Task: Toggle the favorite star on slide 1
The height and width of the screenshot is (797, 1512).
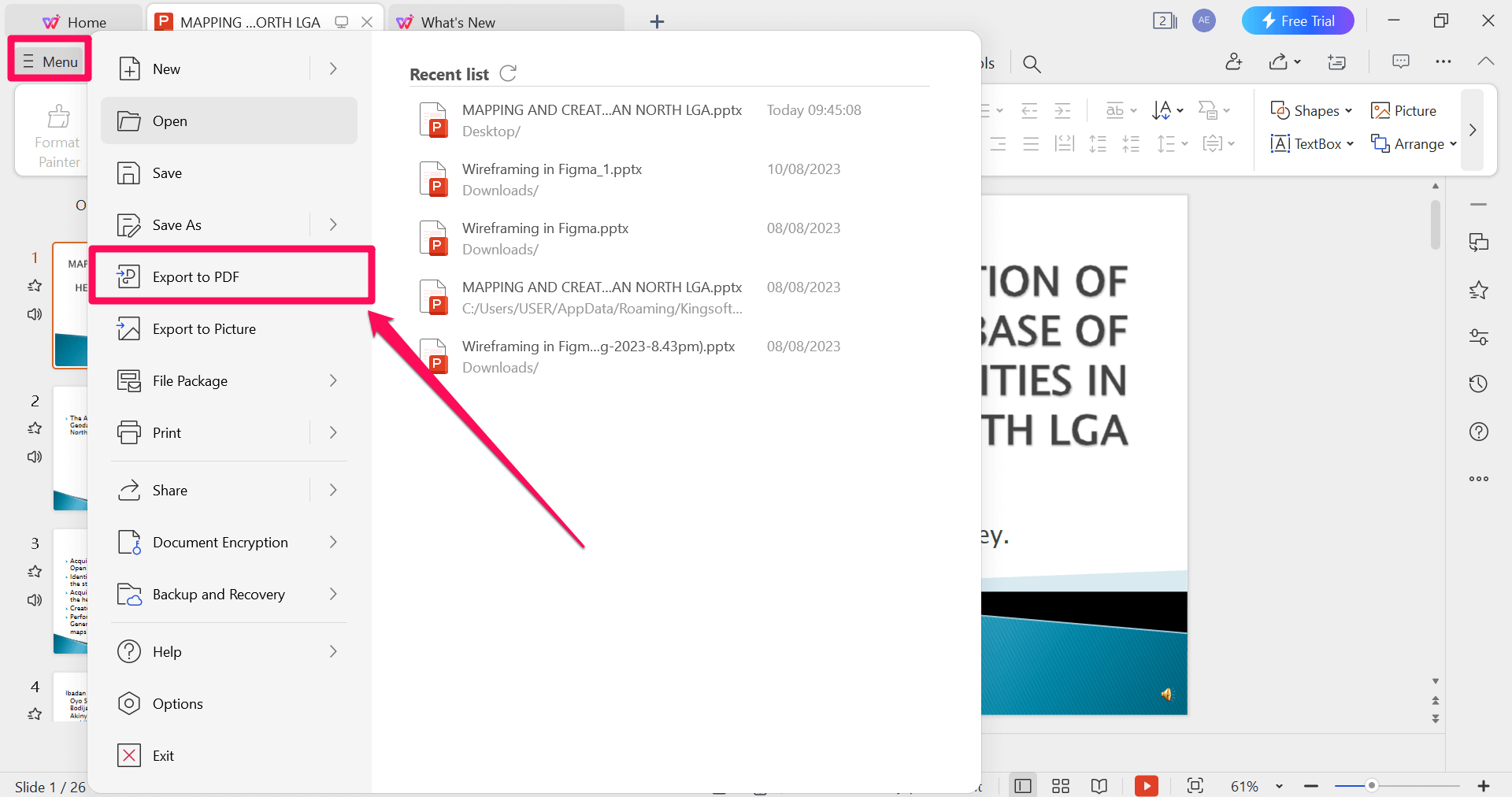Action: [34, 286]
